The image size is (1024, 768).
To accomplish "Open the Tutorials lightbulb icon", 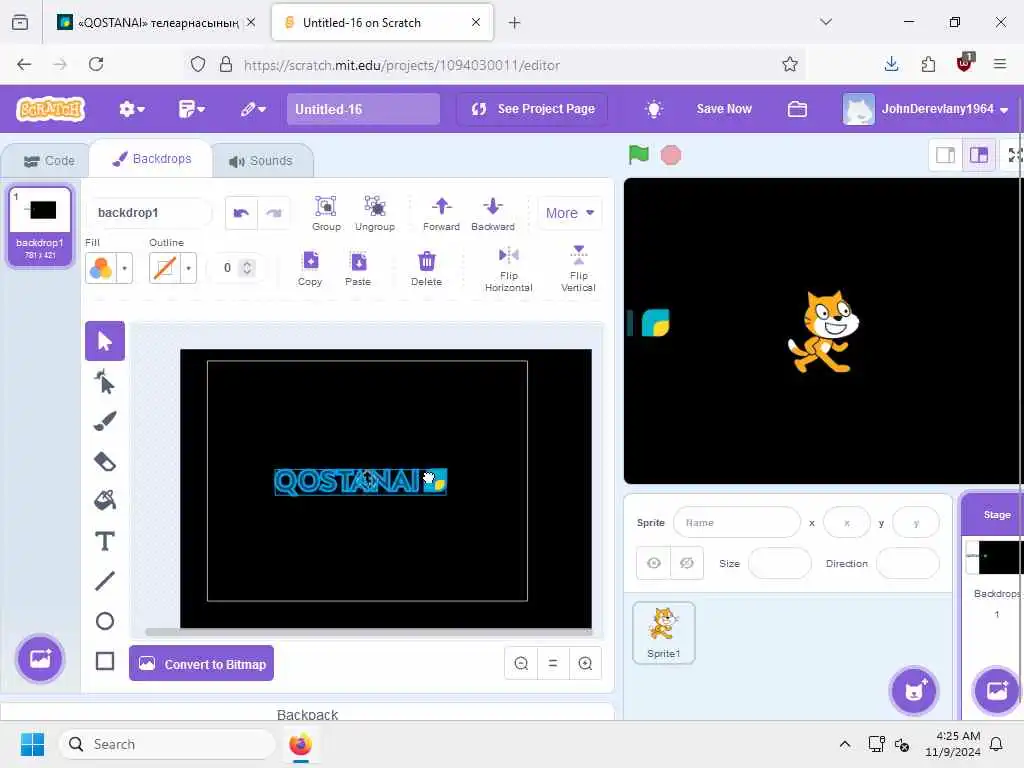I will 654,109.
